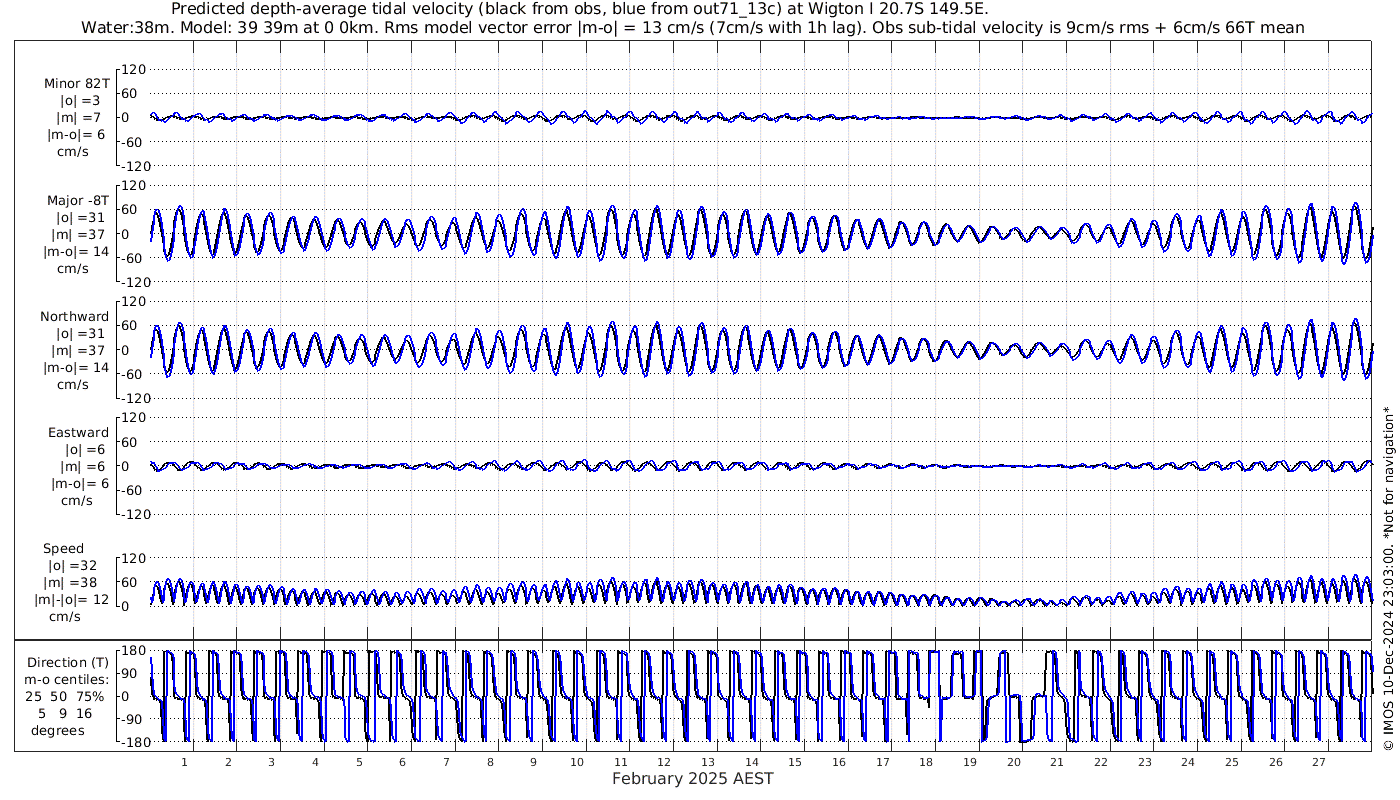This screenshot has height=800, width=1400.
Task: Click the 'degrees' unit label
Action: (58, 730)
